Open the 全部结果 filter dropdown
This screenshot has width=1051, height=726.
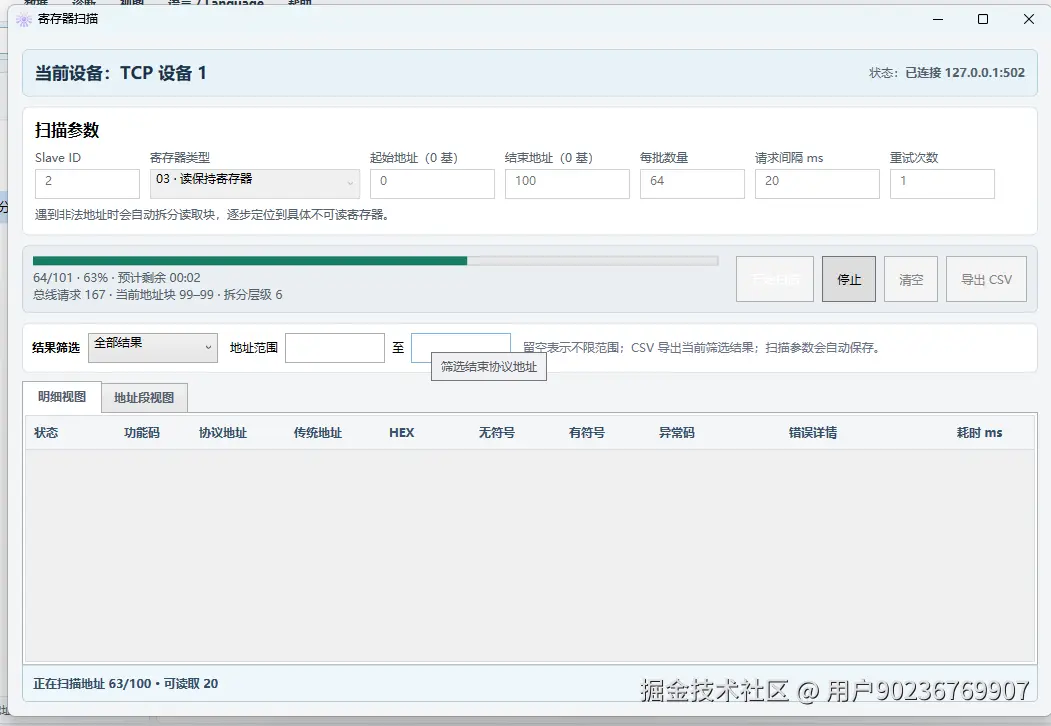(x=153, y=347)
